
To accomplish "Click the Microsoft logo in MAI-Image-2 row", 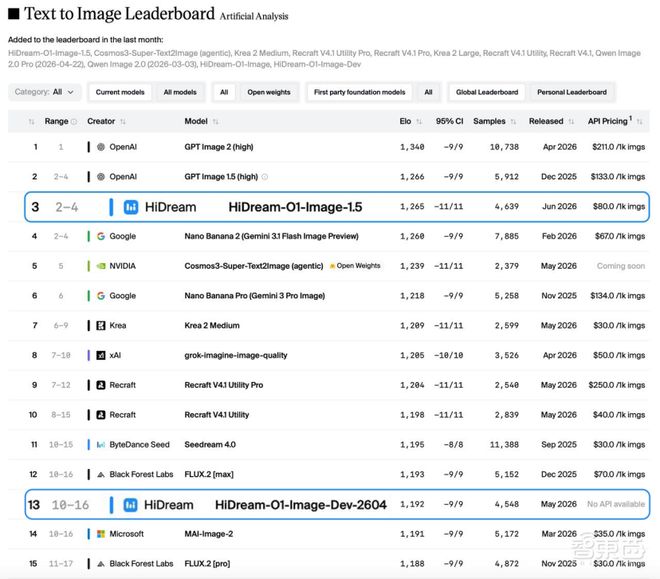I will [101, 534].
